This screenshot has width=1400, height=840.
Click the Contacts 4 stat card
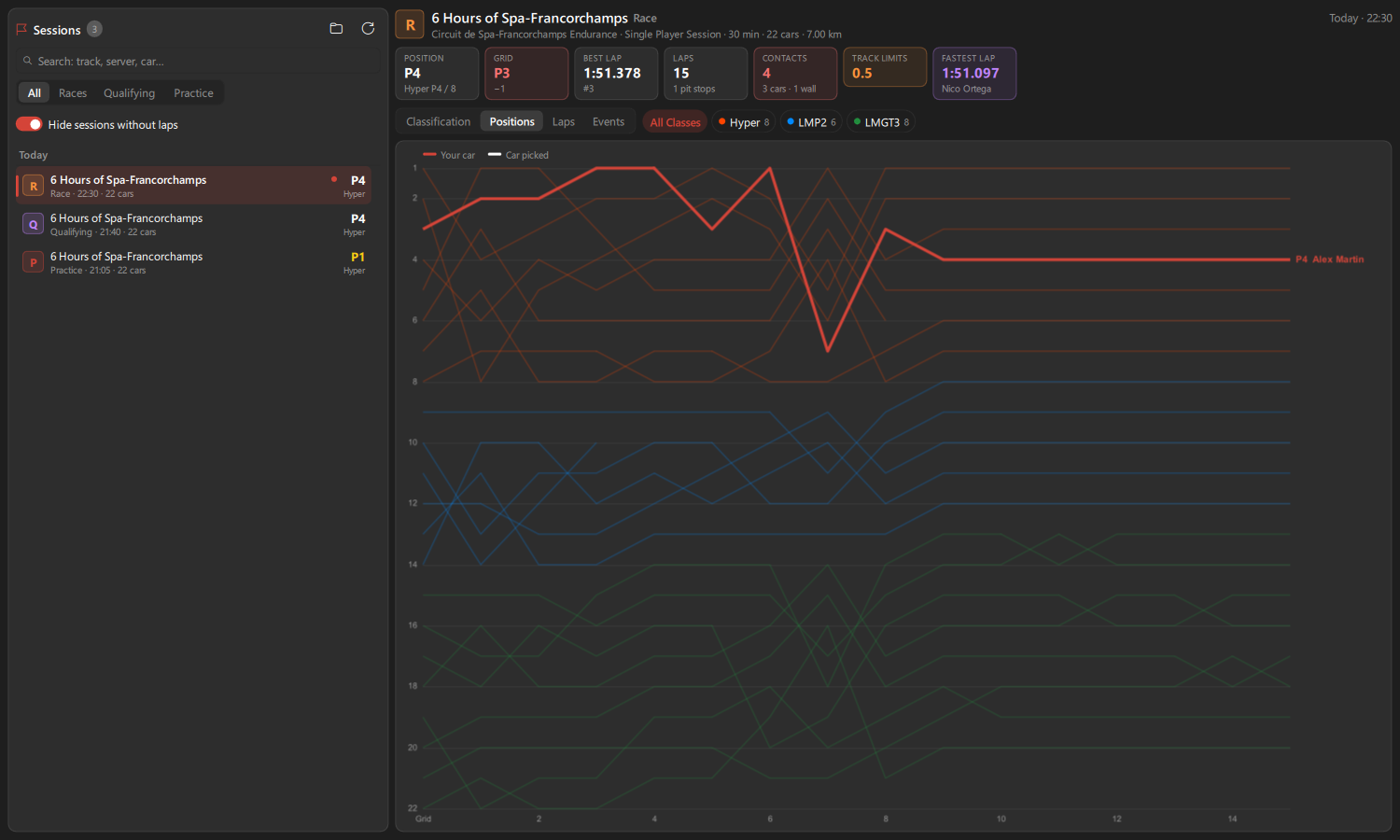click(x=795, y=73)
